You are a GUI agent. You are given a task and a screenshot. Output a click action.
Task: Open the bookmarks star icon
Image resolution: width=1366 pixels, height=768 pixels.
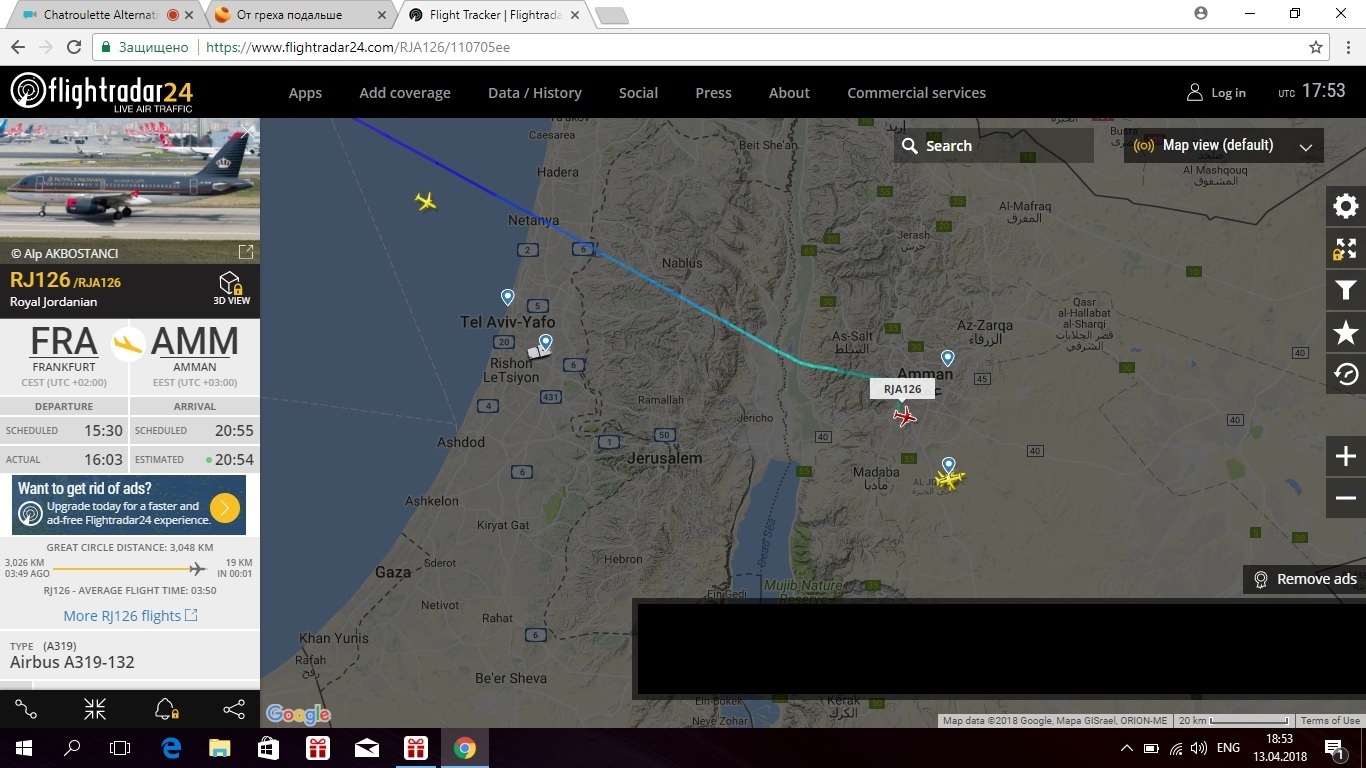tap(1346, 333)
